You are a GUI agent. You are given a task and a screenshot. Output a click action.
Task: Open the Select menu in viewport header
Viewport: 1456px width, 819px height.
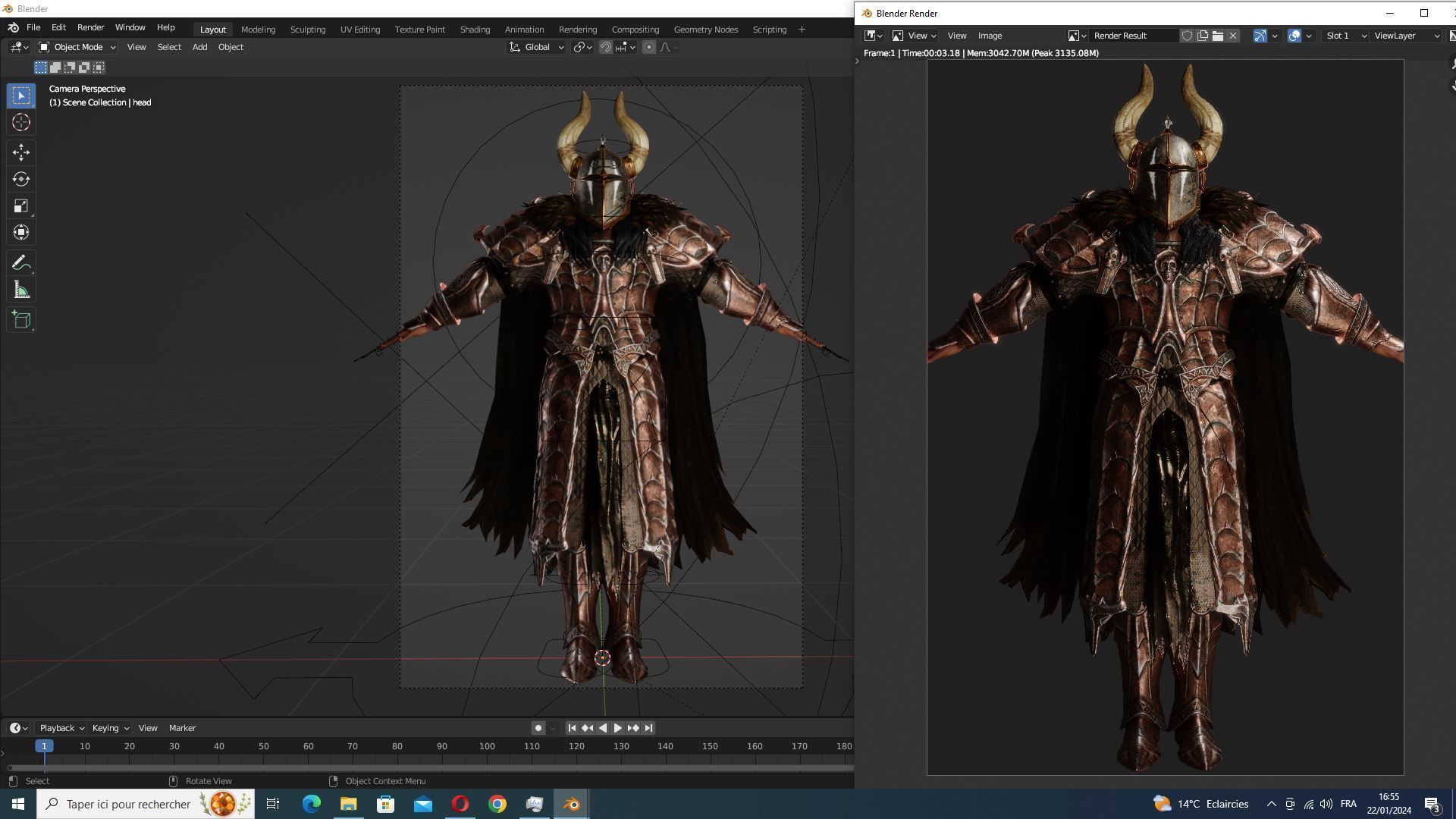coord(169,47)
